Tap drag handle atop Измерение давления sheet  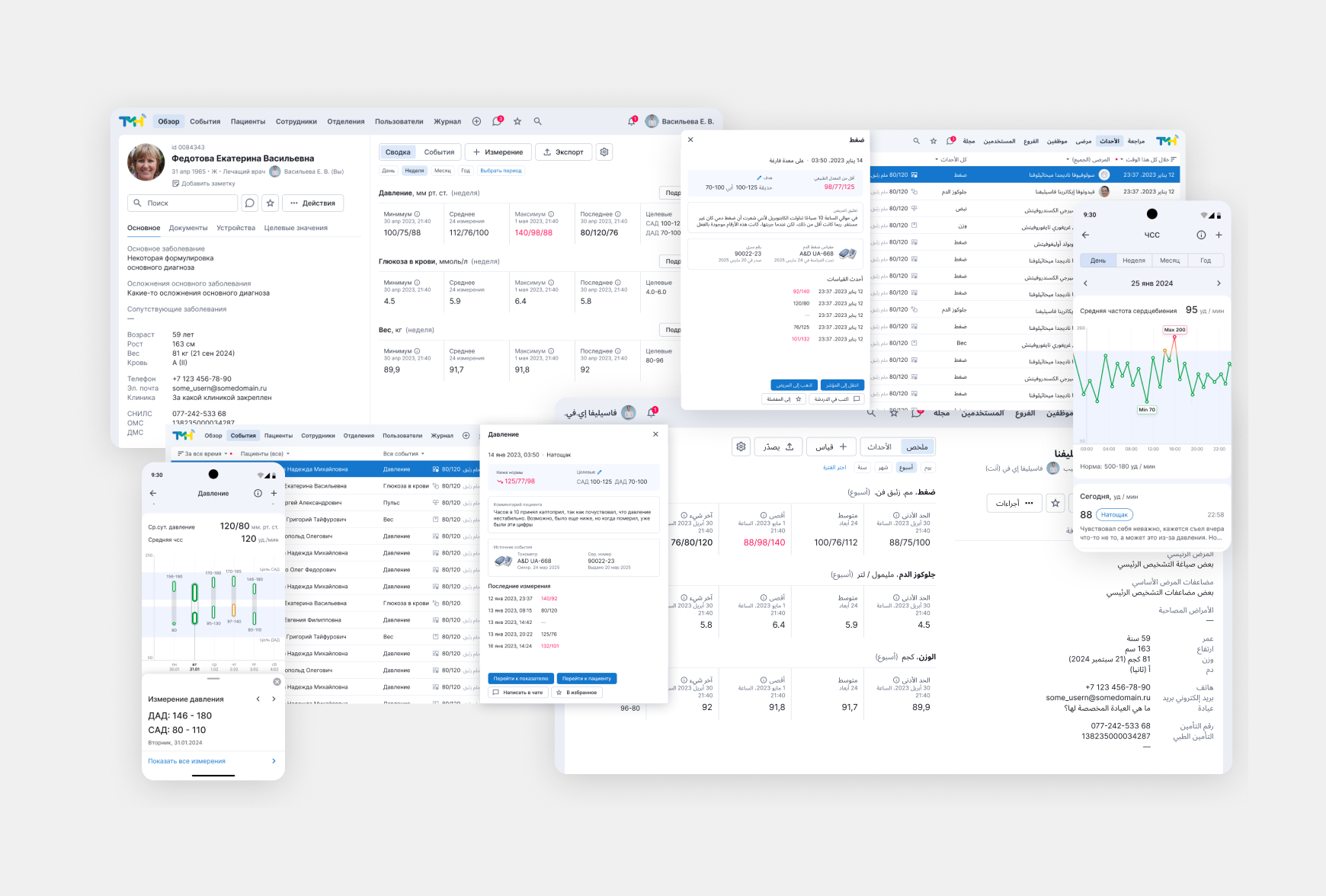point(213,679)
